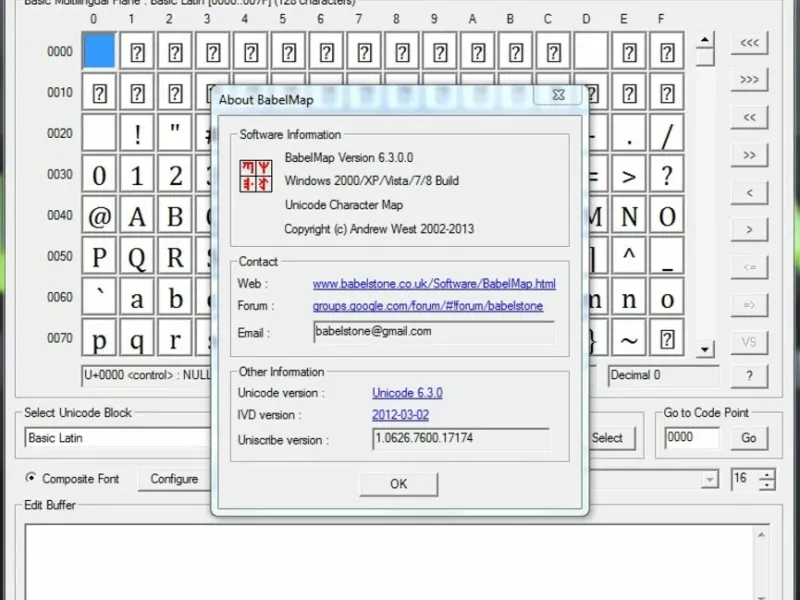Click the babelstone@gmail.com email field
The height and width of the screenshot is (600, 800).
[434, 332]
